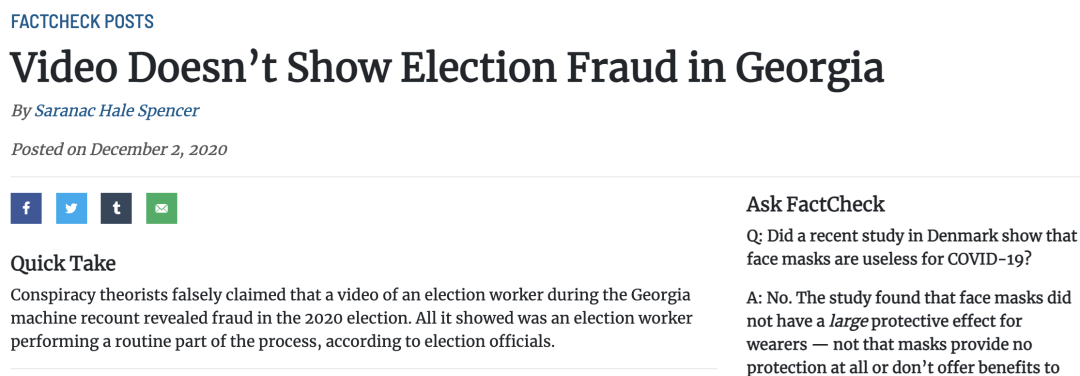Email this article using envelope icon
This screenshot has height=376, width=1080.
click(162, 208)
